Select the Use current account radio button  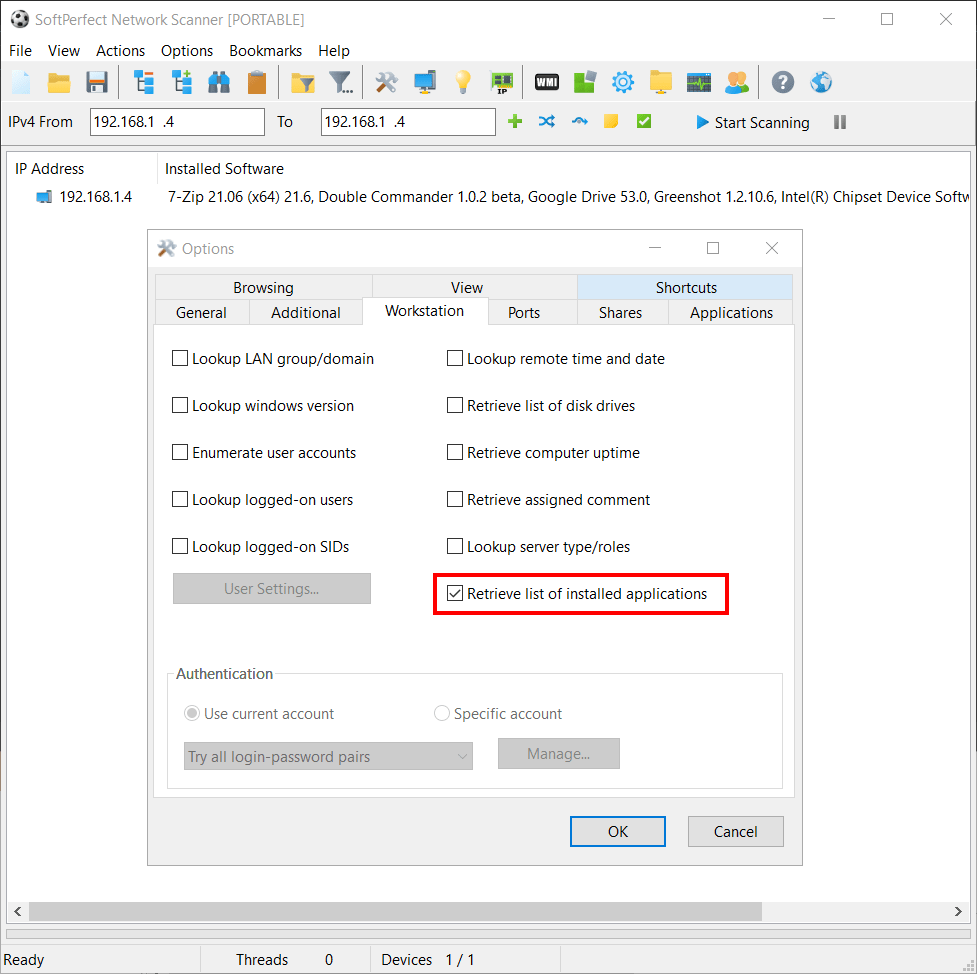click(x=192, y=714)
